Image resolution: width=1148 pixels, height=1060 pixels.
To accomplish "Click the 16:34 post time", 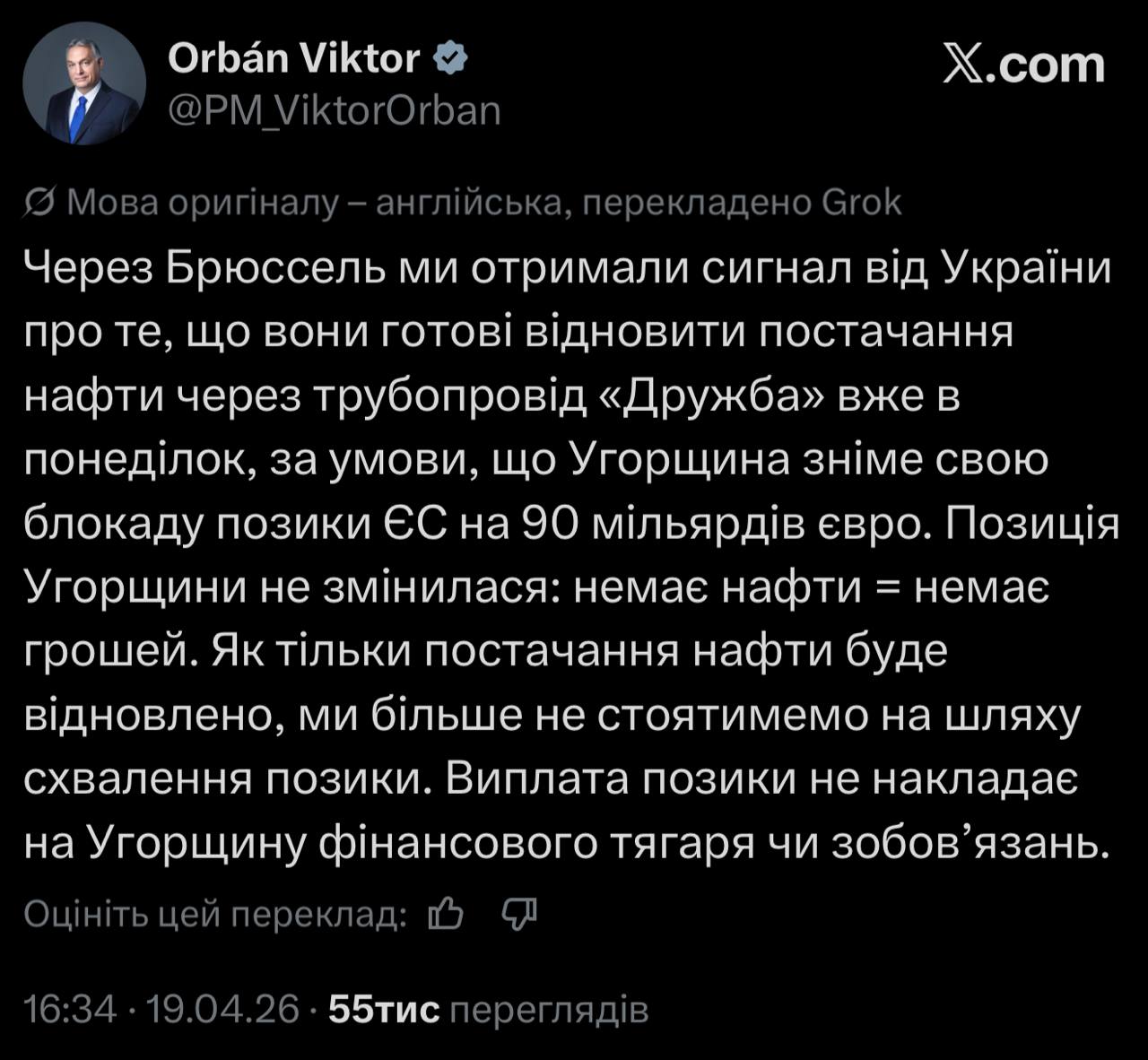I will coord(70,1010).
